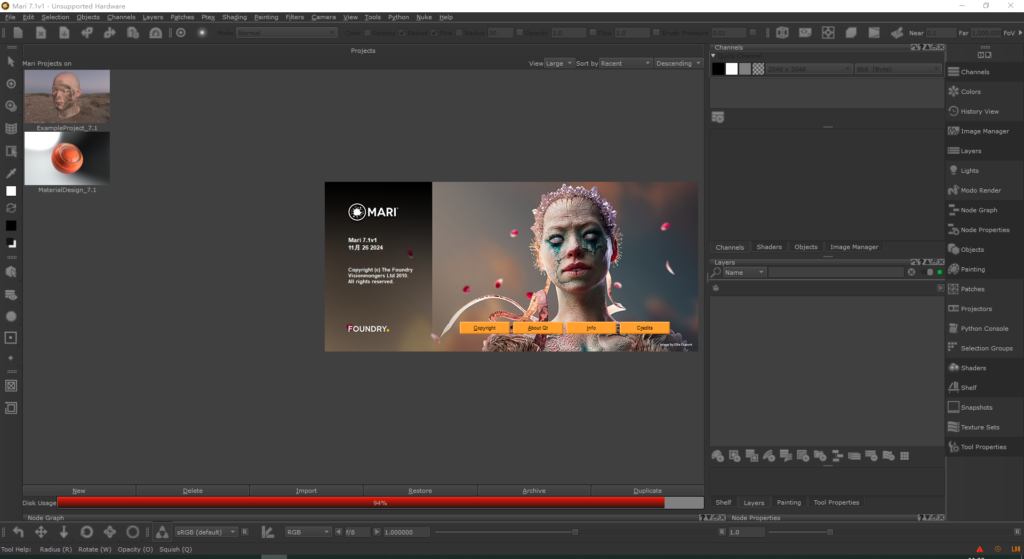
Task: Click the first layer icon in Layers bottom toolbar
Action: pos(717,456)
